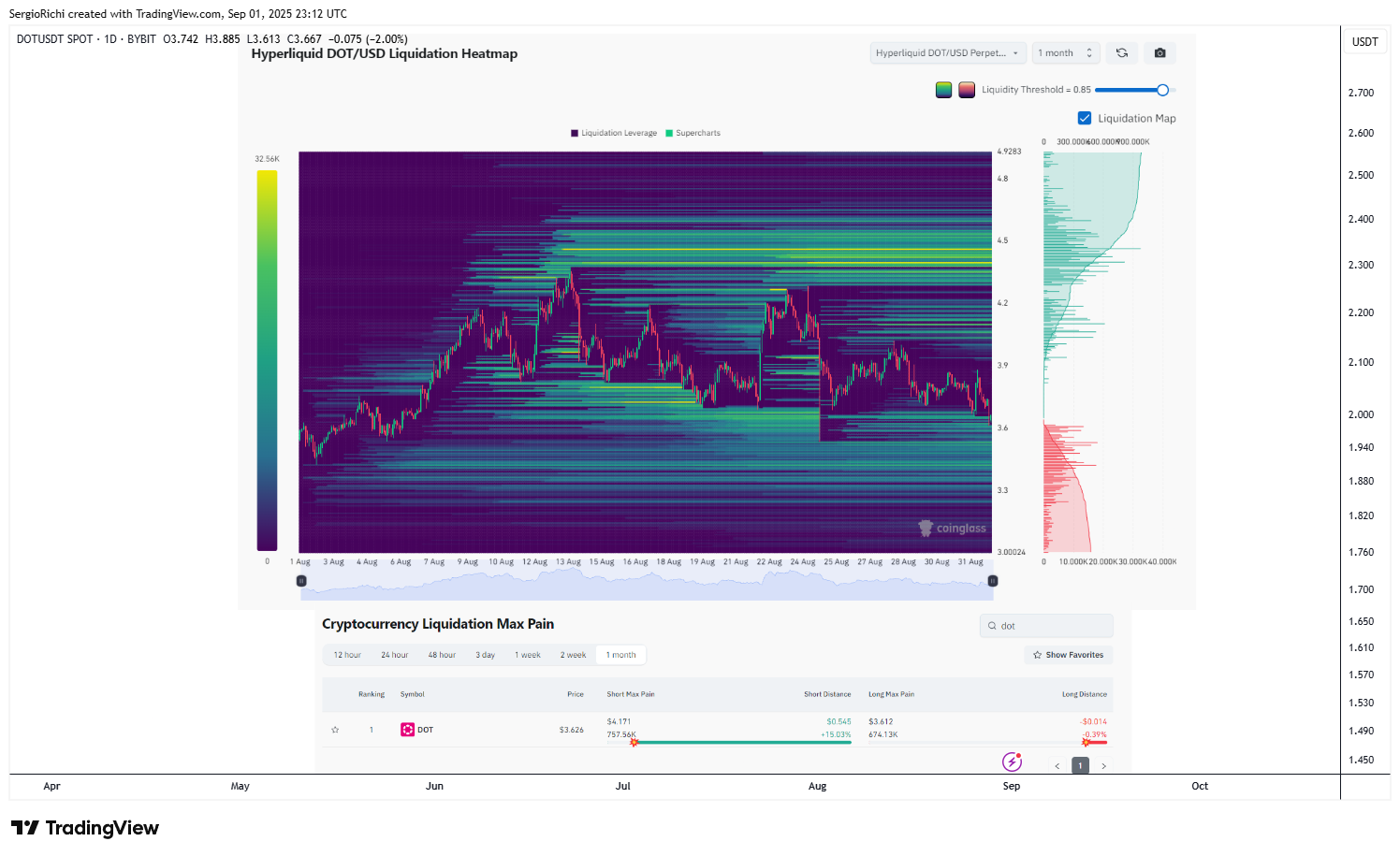Image resolution: width=1400 pixels, height=856 pixels.
Task: Select the 12 hour tab
Action: [347, 655]
